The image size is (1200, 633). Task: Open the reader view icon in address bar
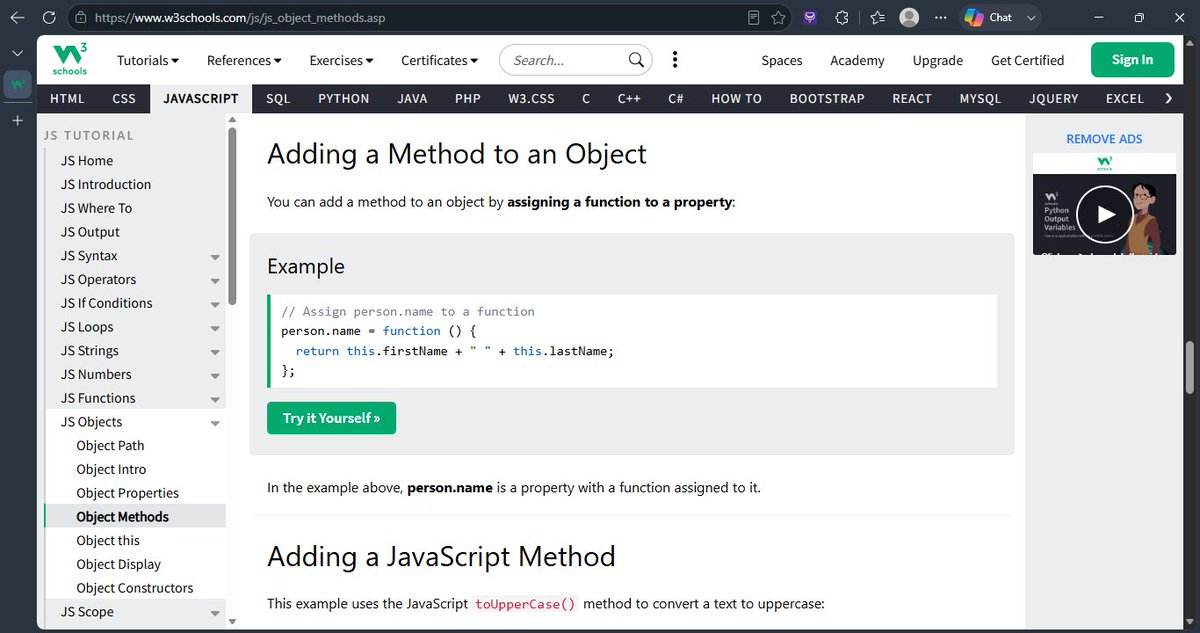point(754,17)
